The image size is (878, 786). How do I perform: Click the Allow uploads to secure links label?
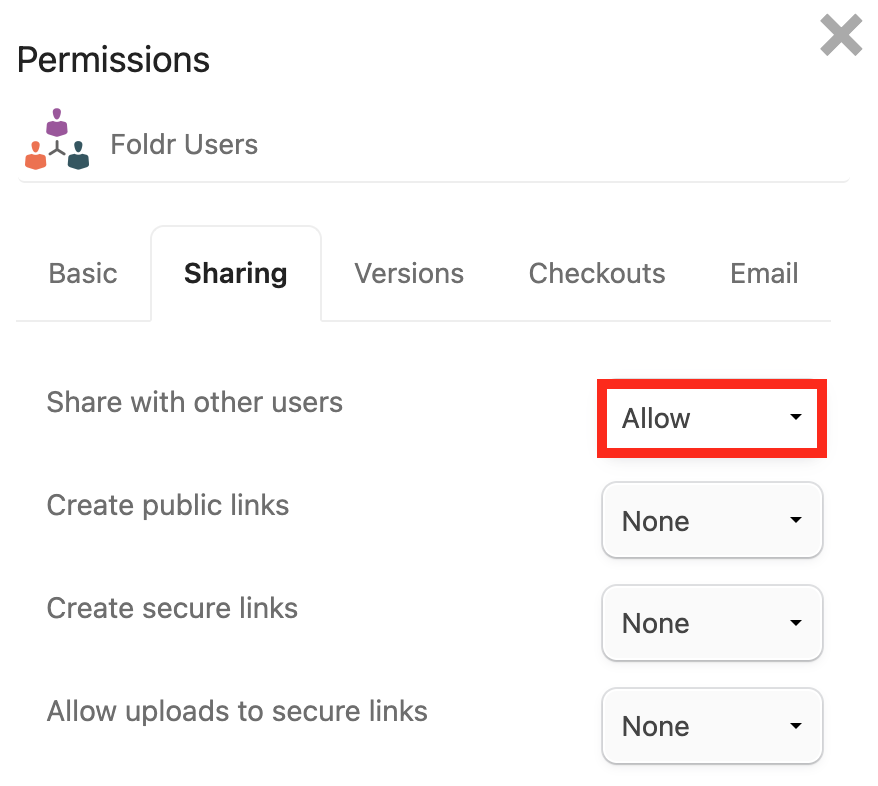[237, 712]
